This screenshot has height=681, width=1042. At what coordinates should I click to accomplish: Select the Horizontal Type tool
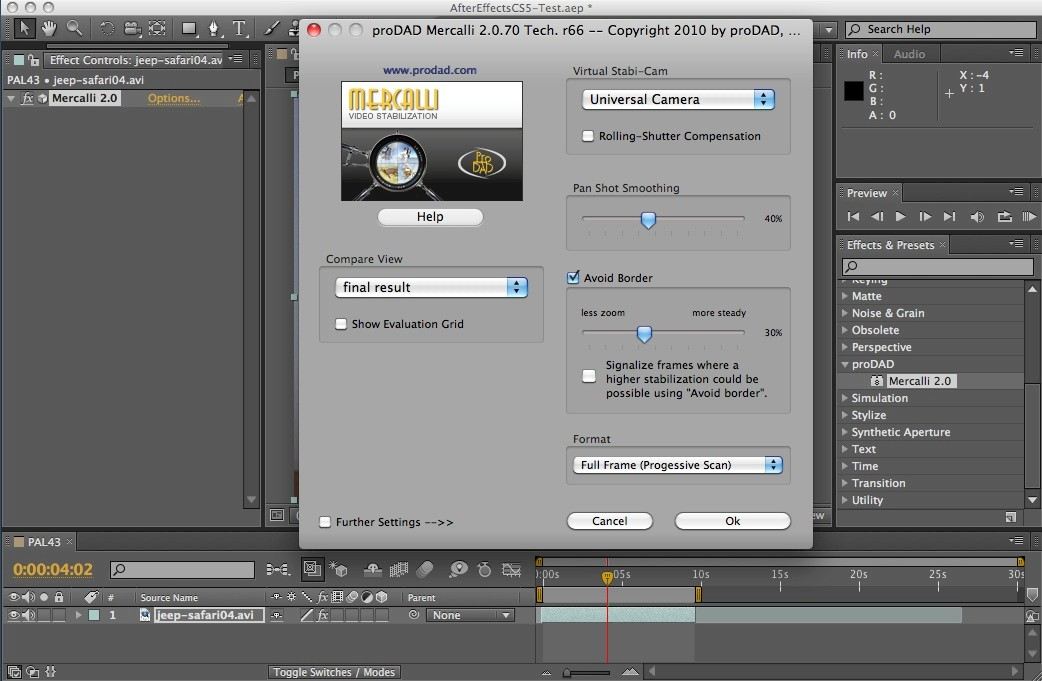click(239, 29)
